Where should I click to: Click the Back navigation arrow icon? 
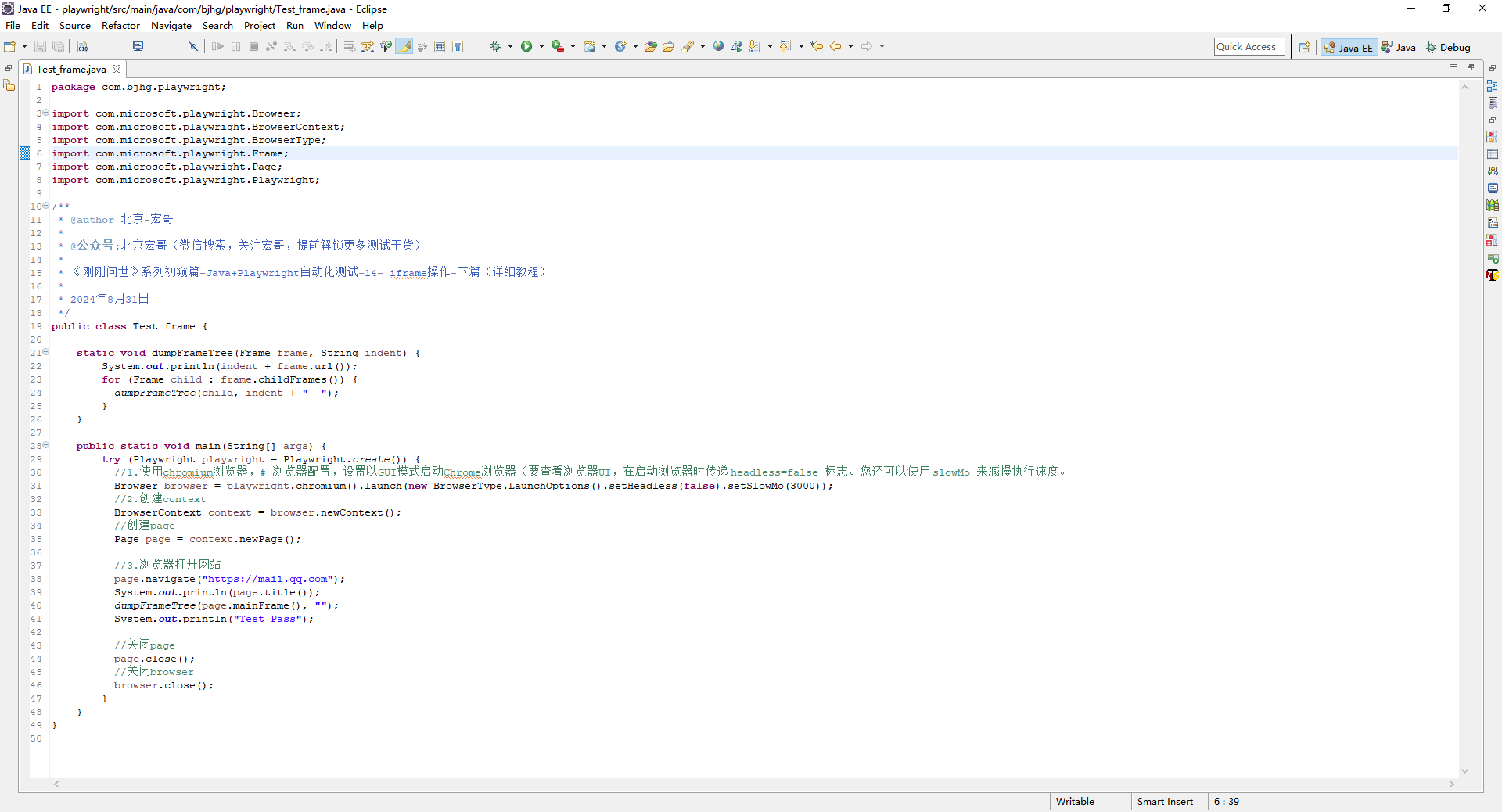click(835, 47)
